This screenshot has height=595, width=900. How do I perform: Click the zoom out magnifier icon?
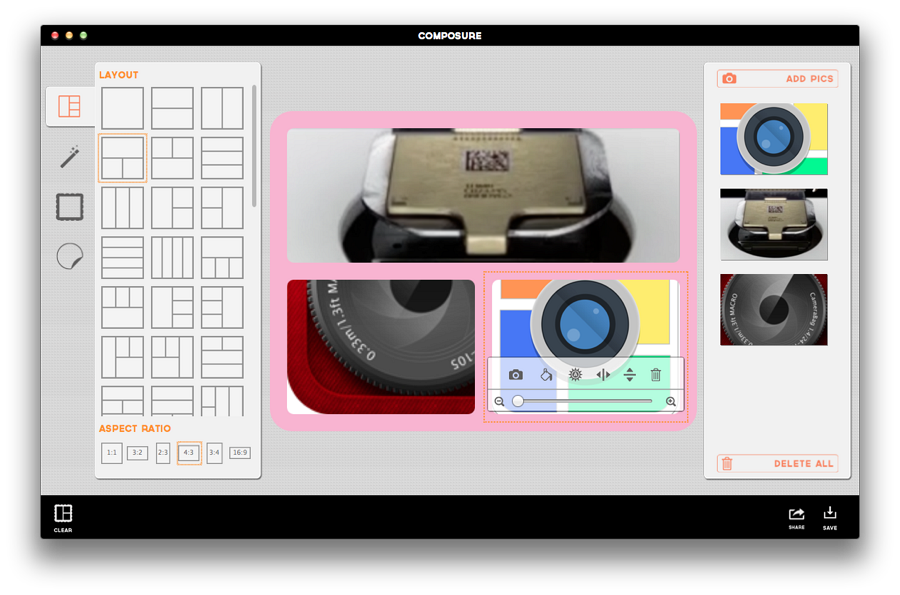[x=499, y=402]
